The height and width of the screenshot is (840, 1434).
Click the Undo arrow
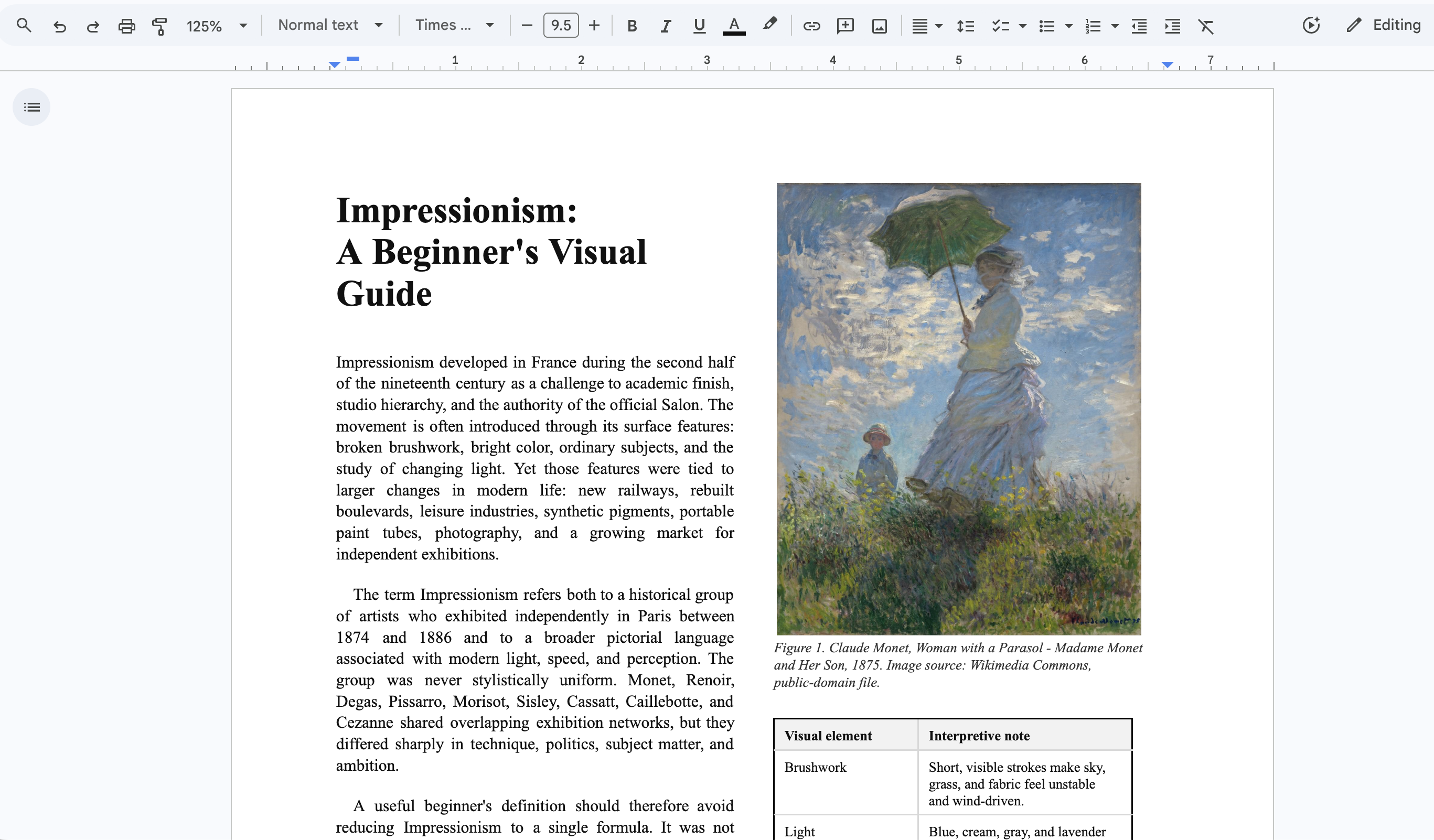pos(59,26)
